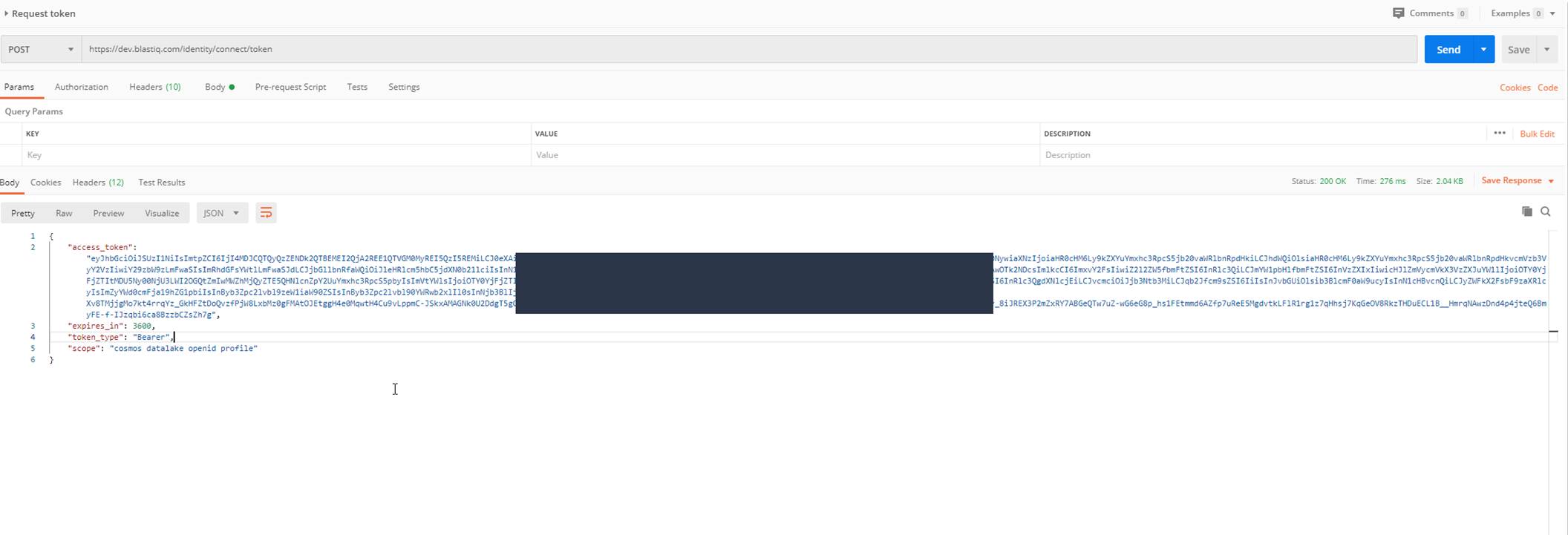Image resolution: width=1568 pixels, height=535 pixels.
Task: Switch response view to Visualize
Action: click(162, 213)
